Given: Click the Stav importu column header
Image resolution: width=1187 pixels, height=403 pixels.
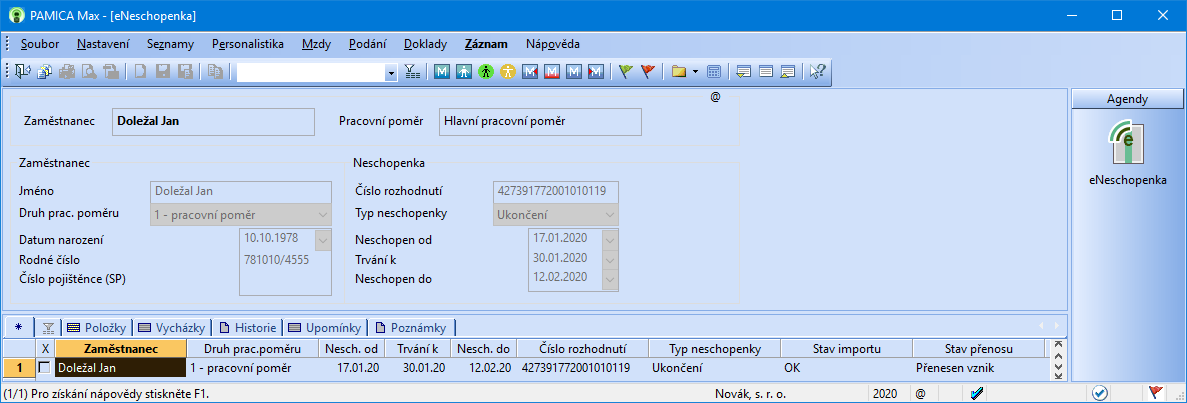Looking at the screenshot, I should (846, 348).
